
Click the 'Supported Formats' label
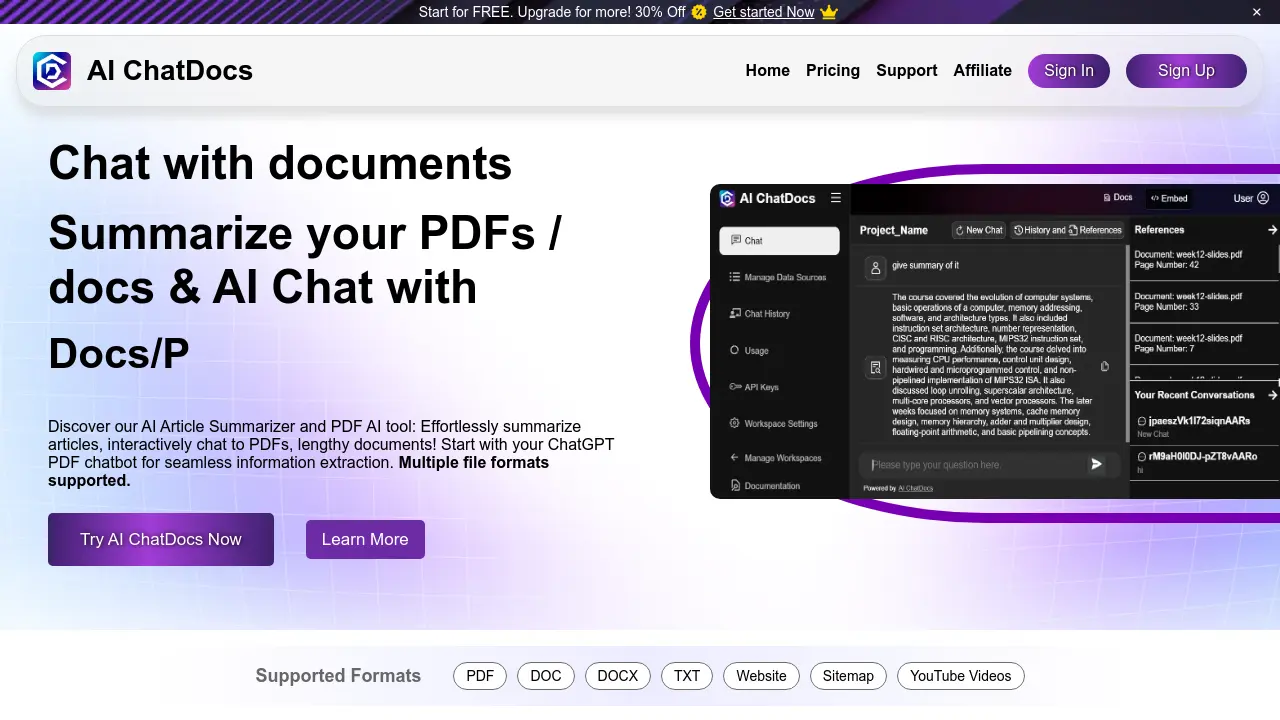tap(338, 676)
